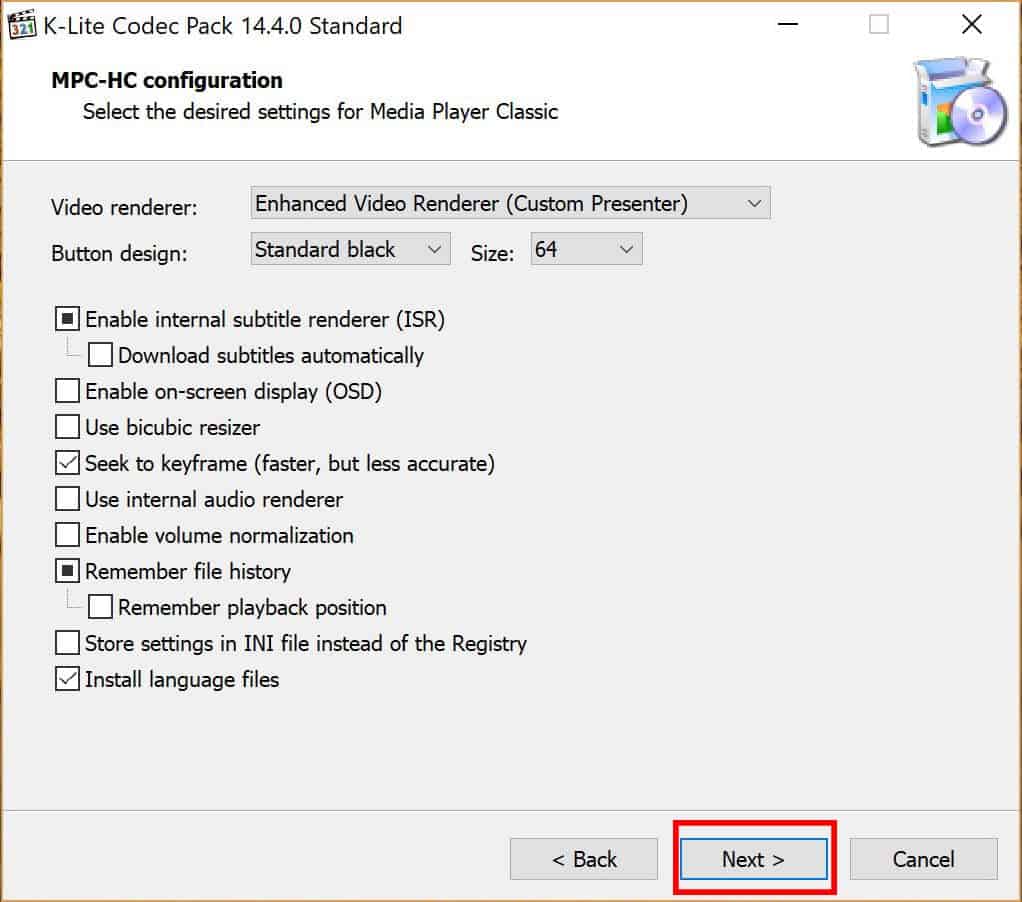Click the 'Button design:' label
Image resolution: width=1022 pixels, height=902 pixels.
coord(119,253)
